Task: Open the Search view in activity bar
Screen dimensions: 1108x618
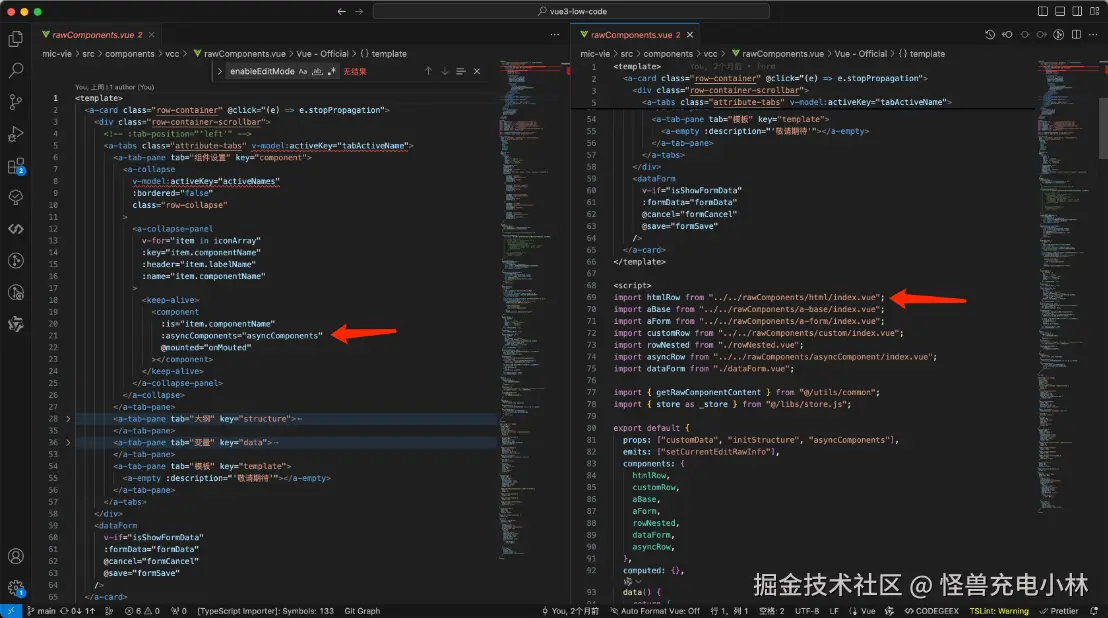Action: [x=16, y=71]
